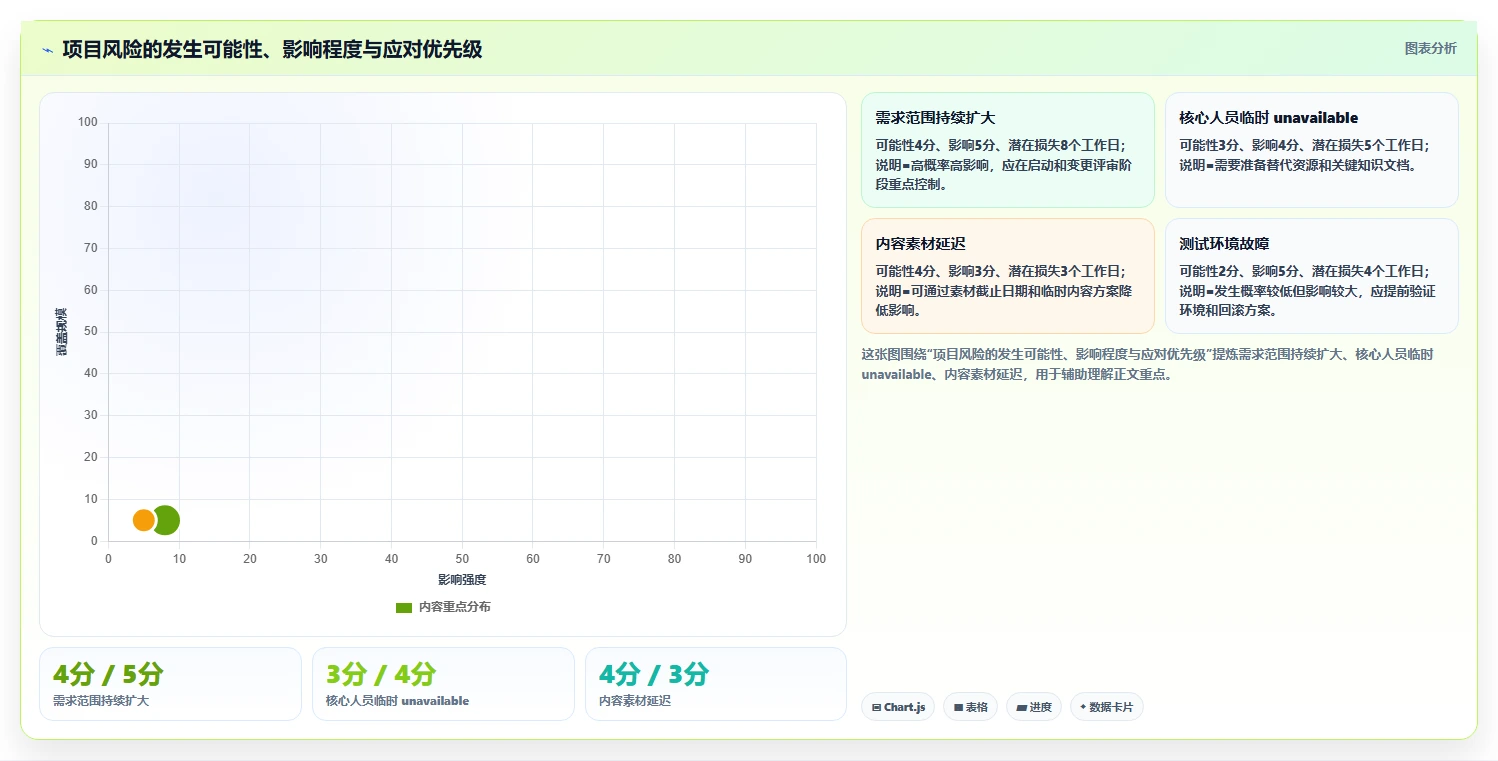Click 内容素材延迟 caption under 4分 / 3分
Viewport: 1498px width, 761px height.
pos(635,701)
